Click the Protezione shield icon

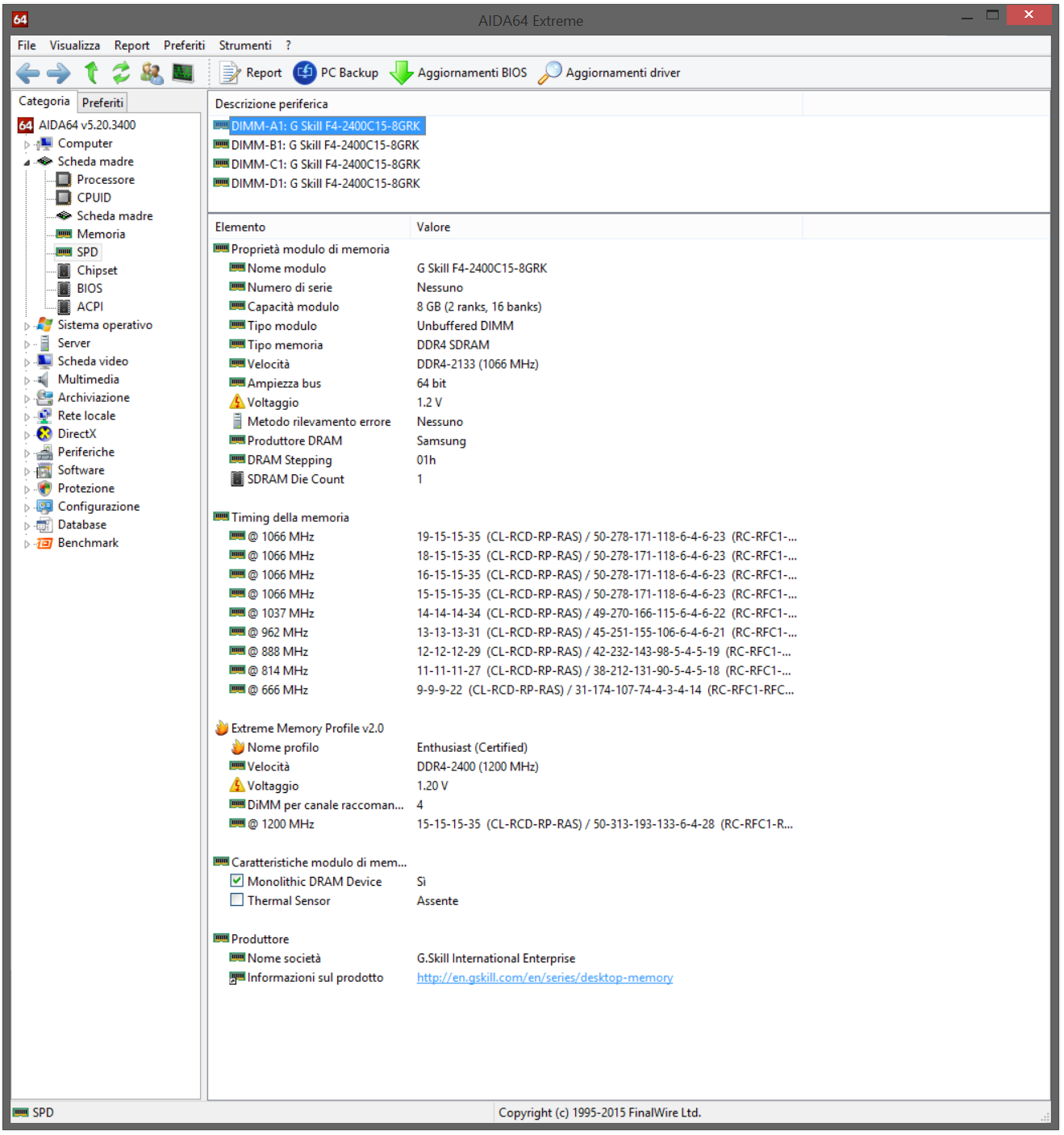[44, 489]
